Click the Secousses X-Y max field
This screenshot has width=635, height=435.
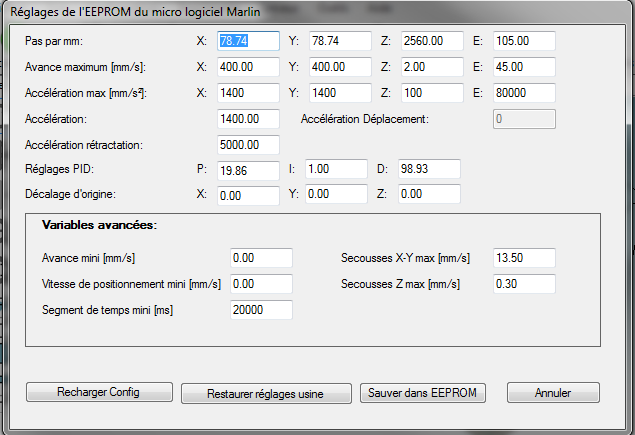click(524, 258)
